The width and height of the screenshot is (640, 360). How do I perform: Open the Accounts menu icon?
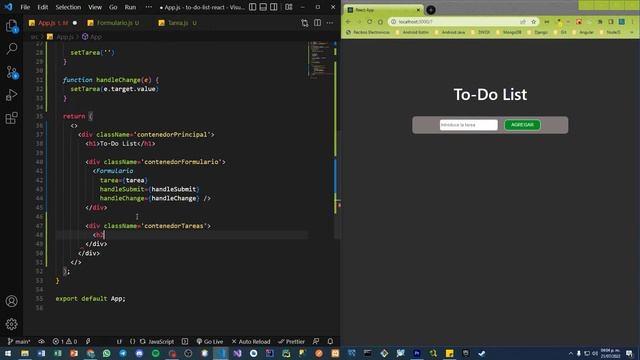(11, 301)
